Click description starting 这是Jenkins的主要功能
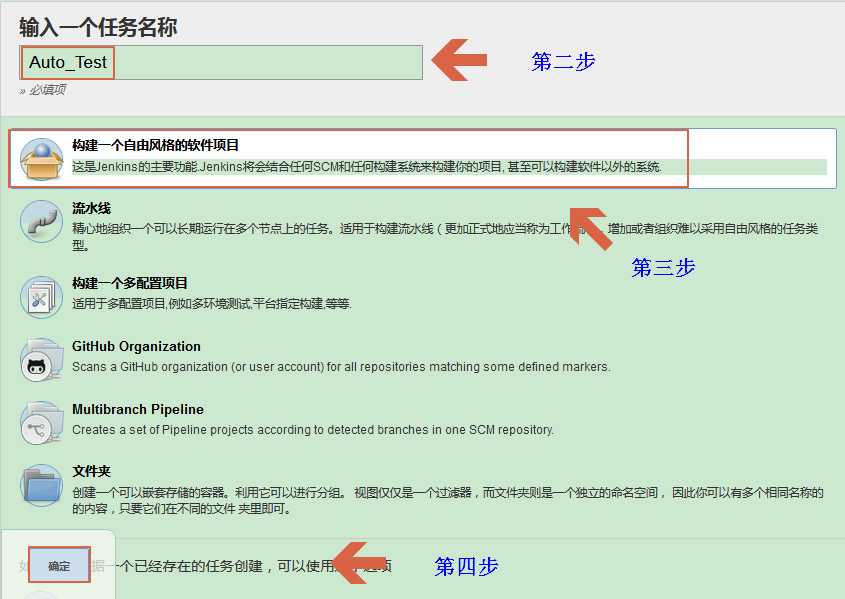The width and height of the screenshot is (845, 599). click(x=367, y=167)
